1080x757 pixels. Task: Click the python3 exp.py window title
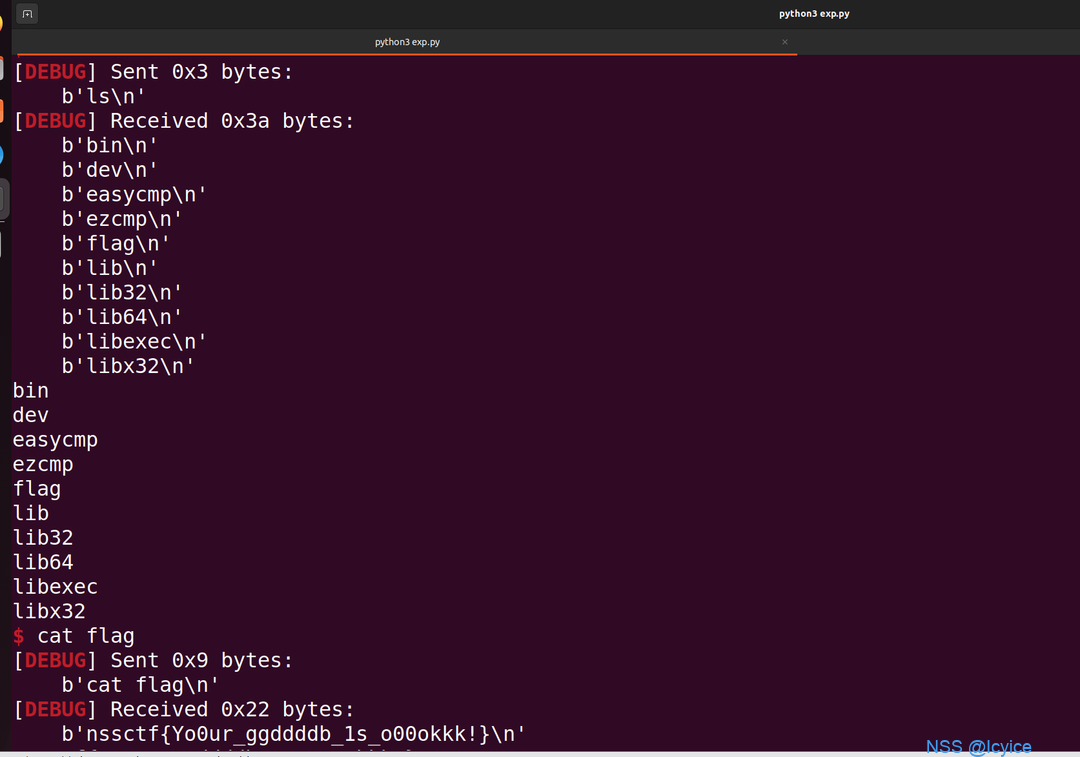[814, 14]
